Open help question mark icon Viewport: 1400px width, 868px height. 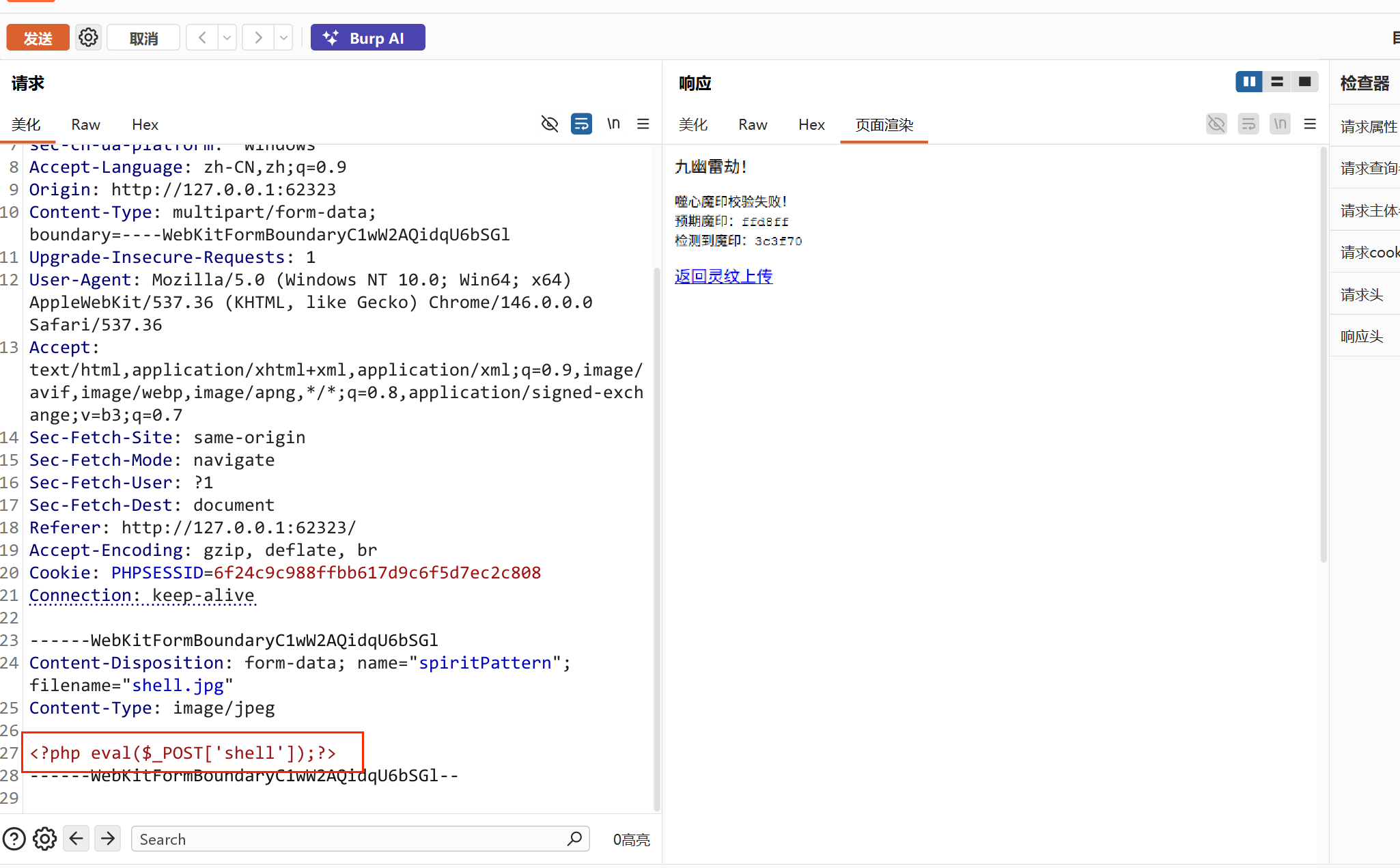14,839
